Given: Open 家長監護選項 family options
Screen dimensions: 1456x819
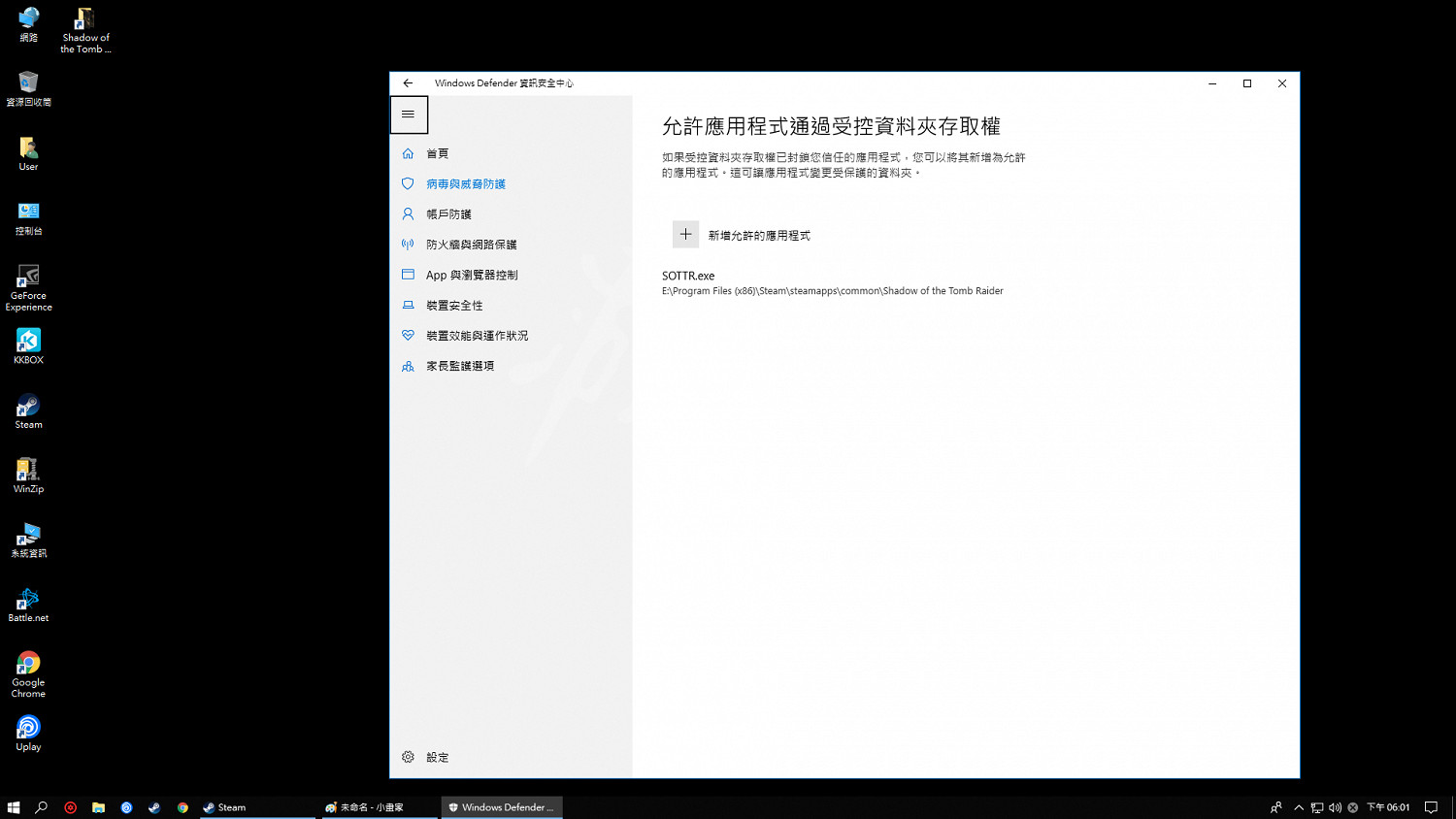Looking at the screenshot, I should point(459,366).
